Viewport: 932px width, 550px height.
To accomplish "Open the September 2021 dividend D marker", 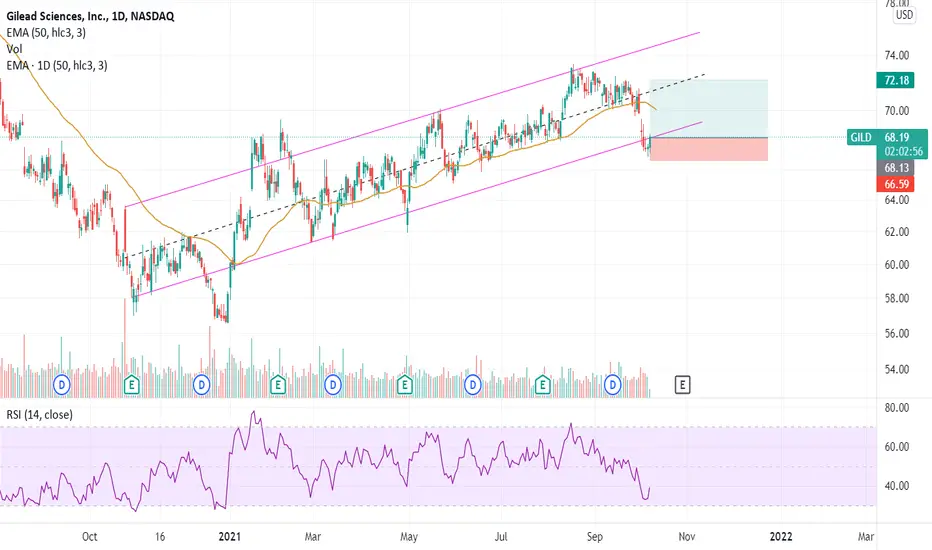I will point(612,385).
